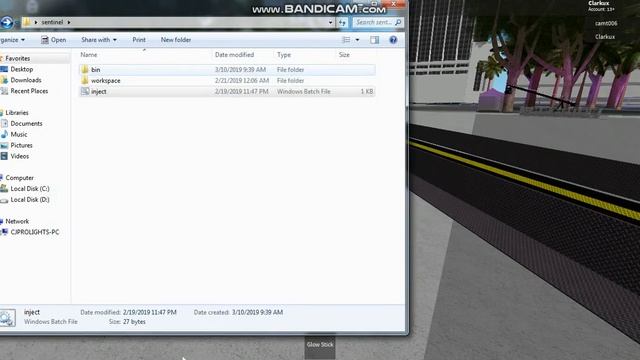The image size is (640, 360).
Task: Click Print in the toolbar
Action: (x=139, y=40)
